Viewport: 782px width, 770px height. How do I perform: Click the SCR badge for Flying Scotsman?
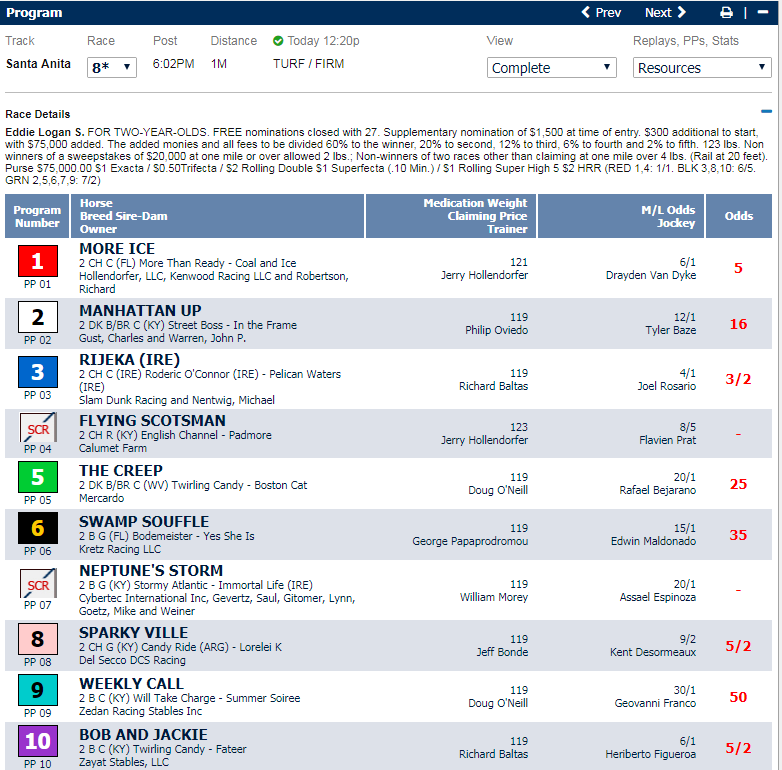tap(37, 430)
